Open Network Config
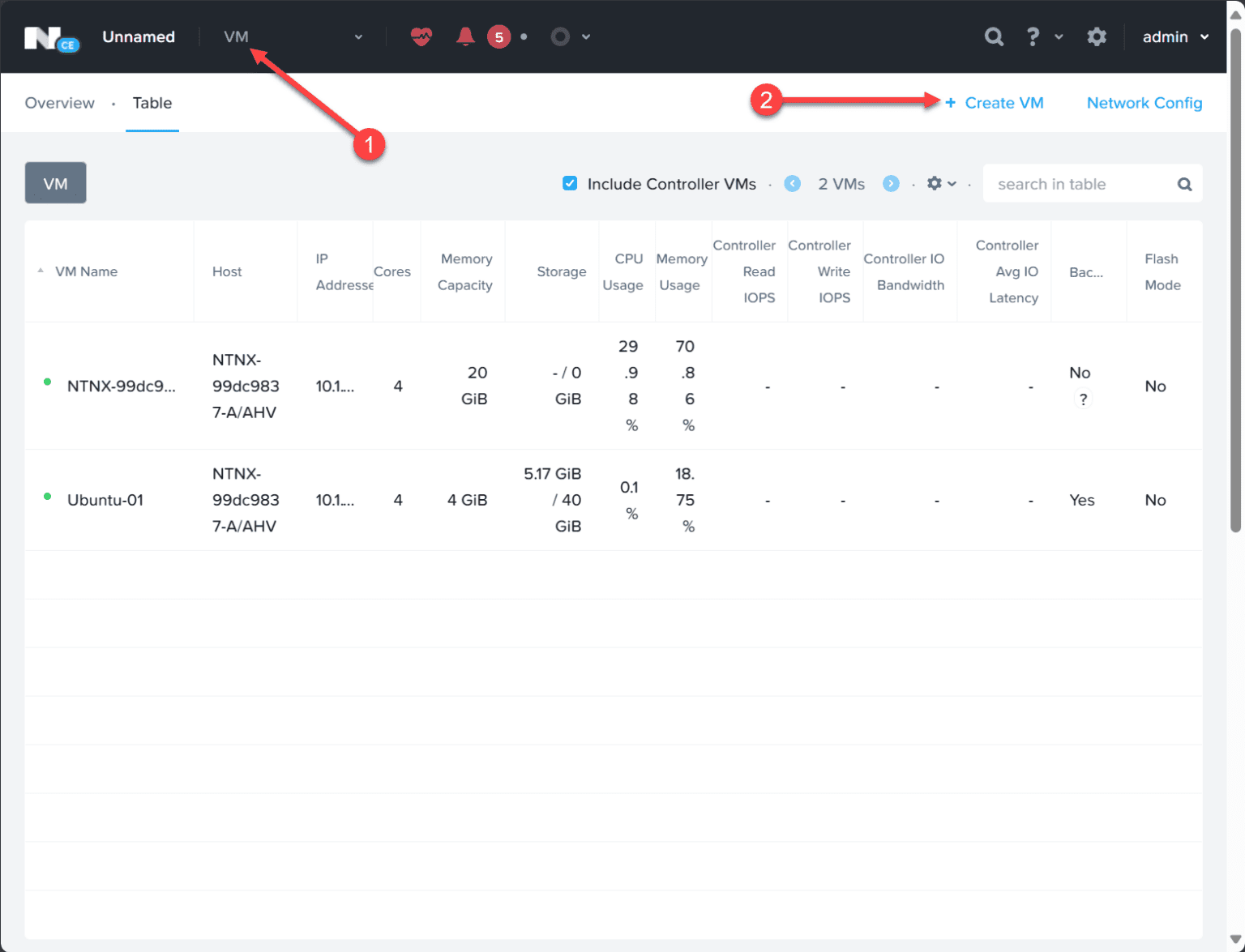The height and width of the screenshot is (952, 1245). pyautogui.click(x=1144, y=103)
